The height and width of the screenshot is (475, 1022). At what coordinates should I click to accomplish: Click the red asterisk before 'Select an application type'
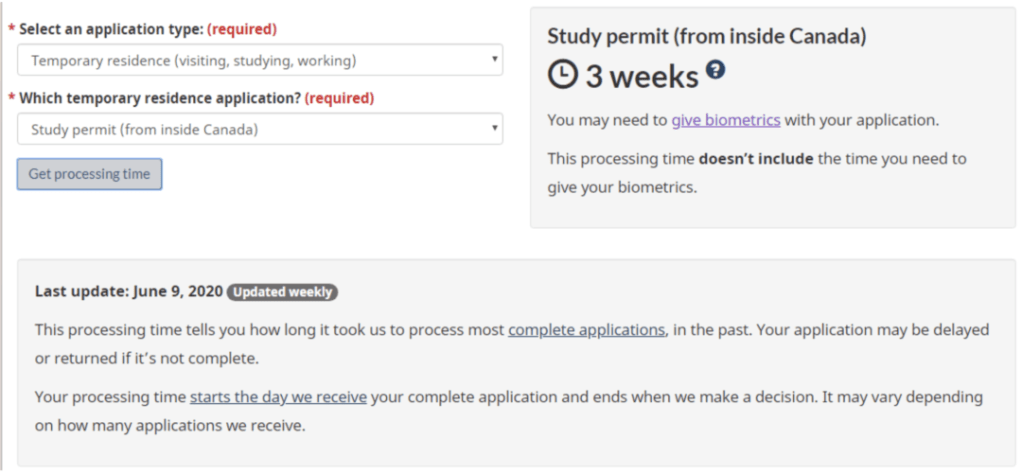coord(11,29)
